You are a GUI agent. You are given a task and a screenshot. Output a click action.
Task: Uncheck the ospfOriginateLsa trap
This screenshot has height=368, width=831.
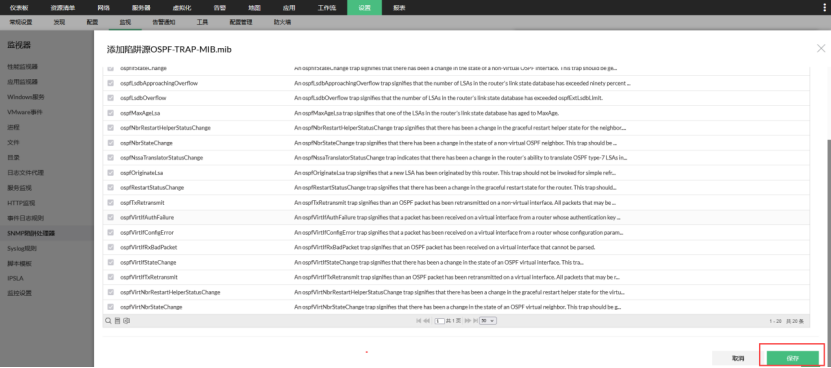tap(111, 173)
